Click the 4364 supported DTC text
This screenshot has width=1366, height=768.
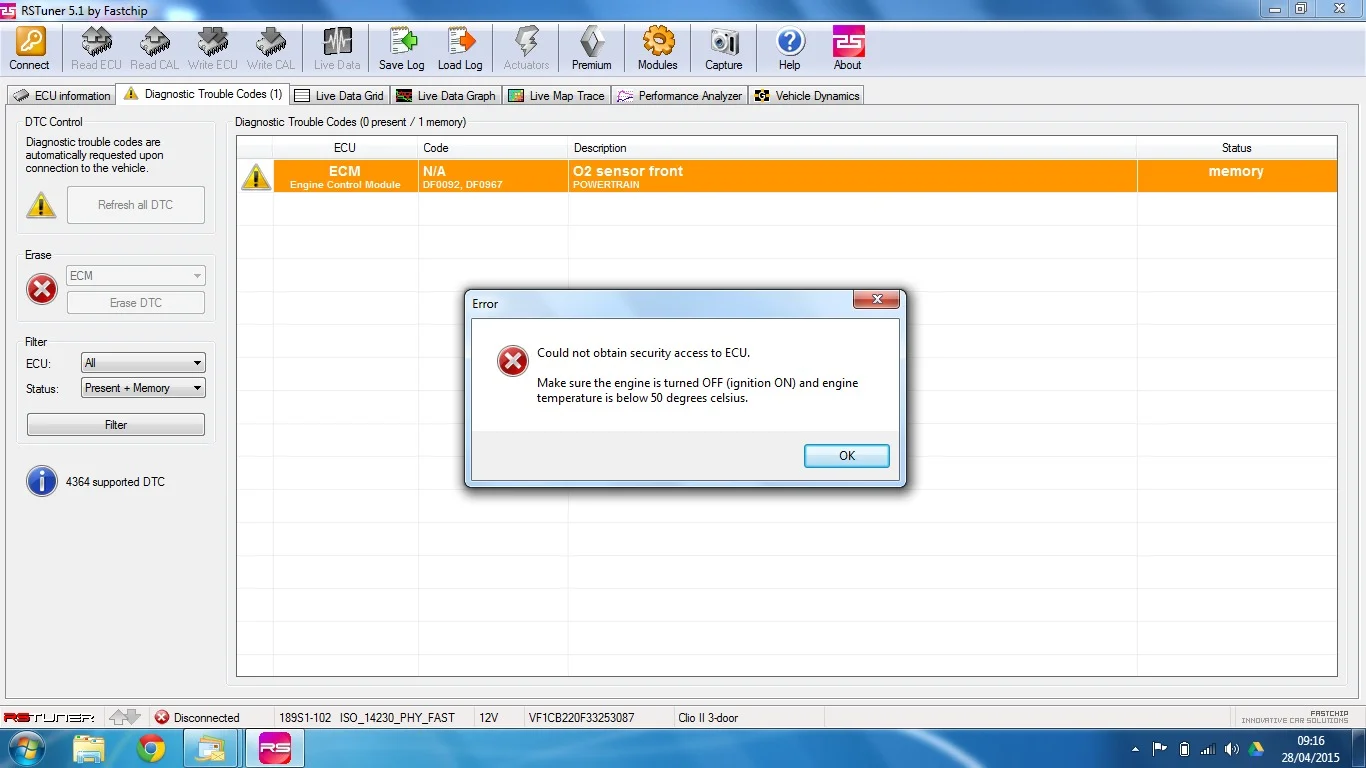tap(115, 482)
